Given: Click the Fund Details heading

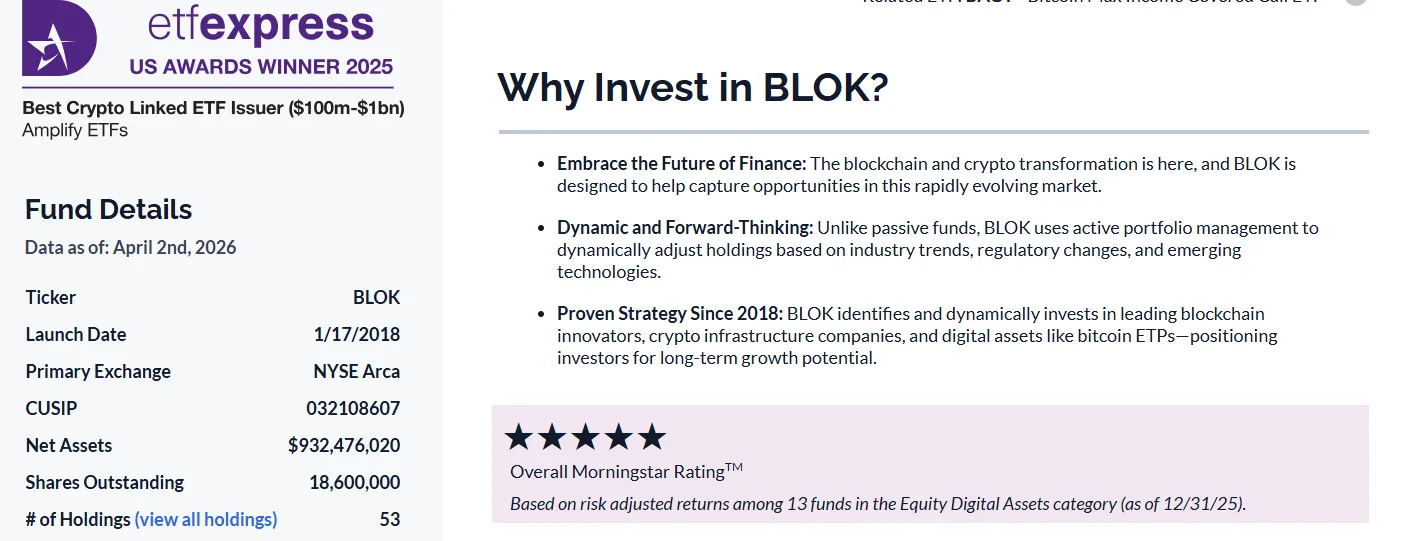Looking at the screenshot, I should click(x=108, y=210).
